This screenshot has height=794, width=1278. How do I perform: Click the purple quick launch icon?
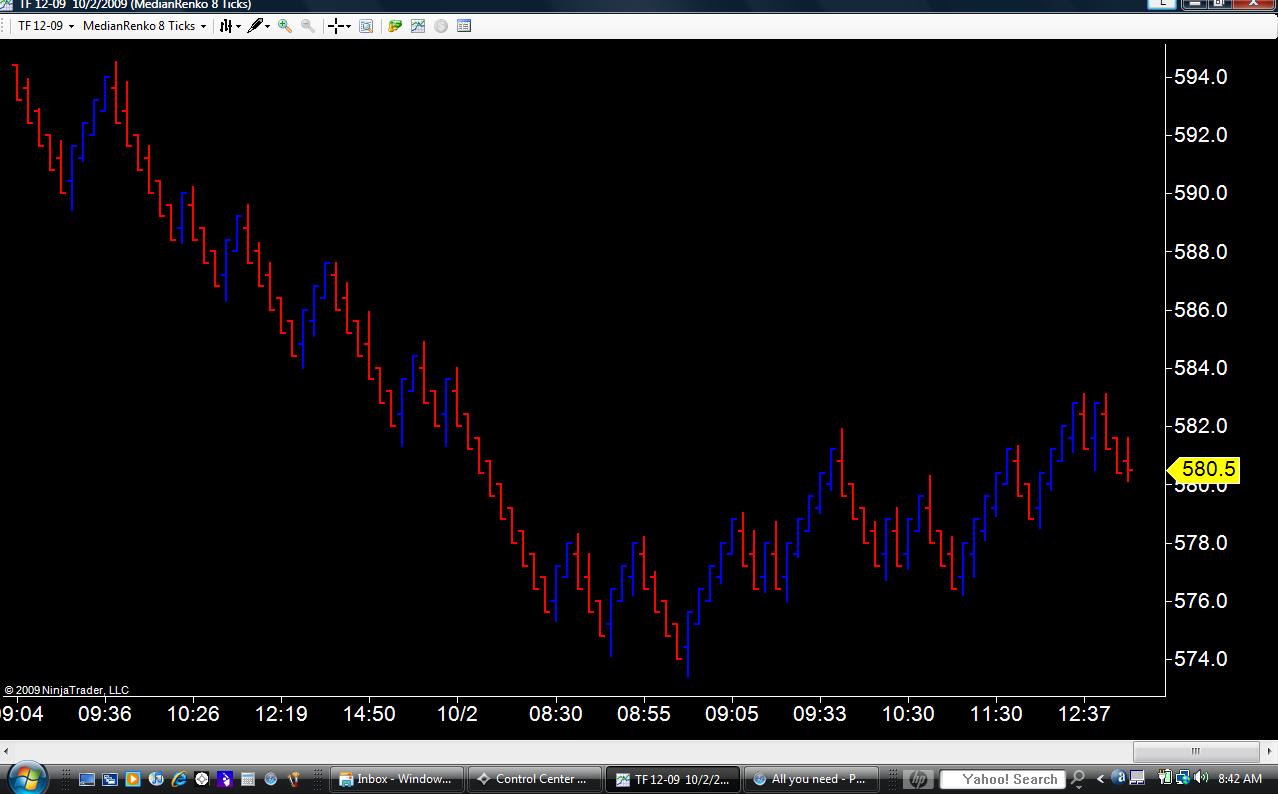224,779
